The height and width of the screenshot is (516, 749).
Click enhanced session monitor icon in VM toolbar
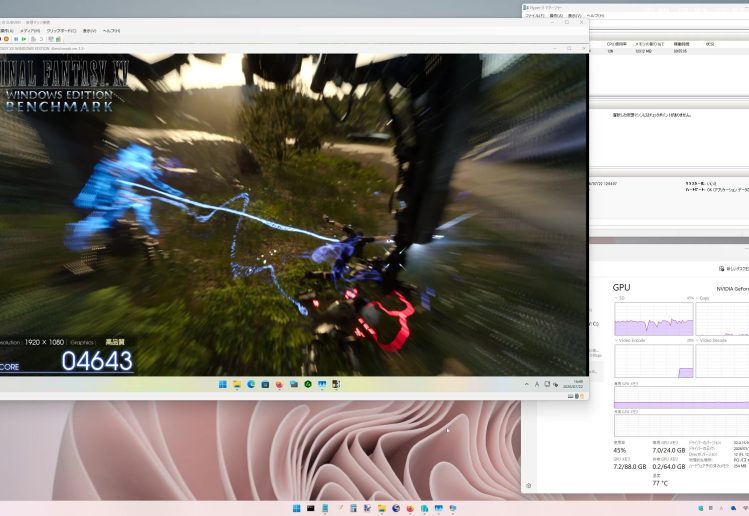[51, 39]
